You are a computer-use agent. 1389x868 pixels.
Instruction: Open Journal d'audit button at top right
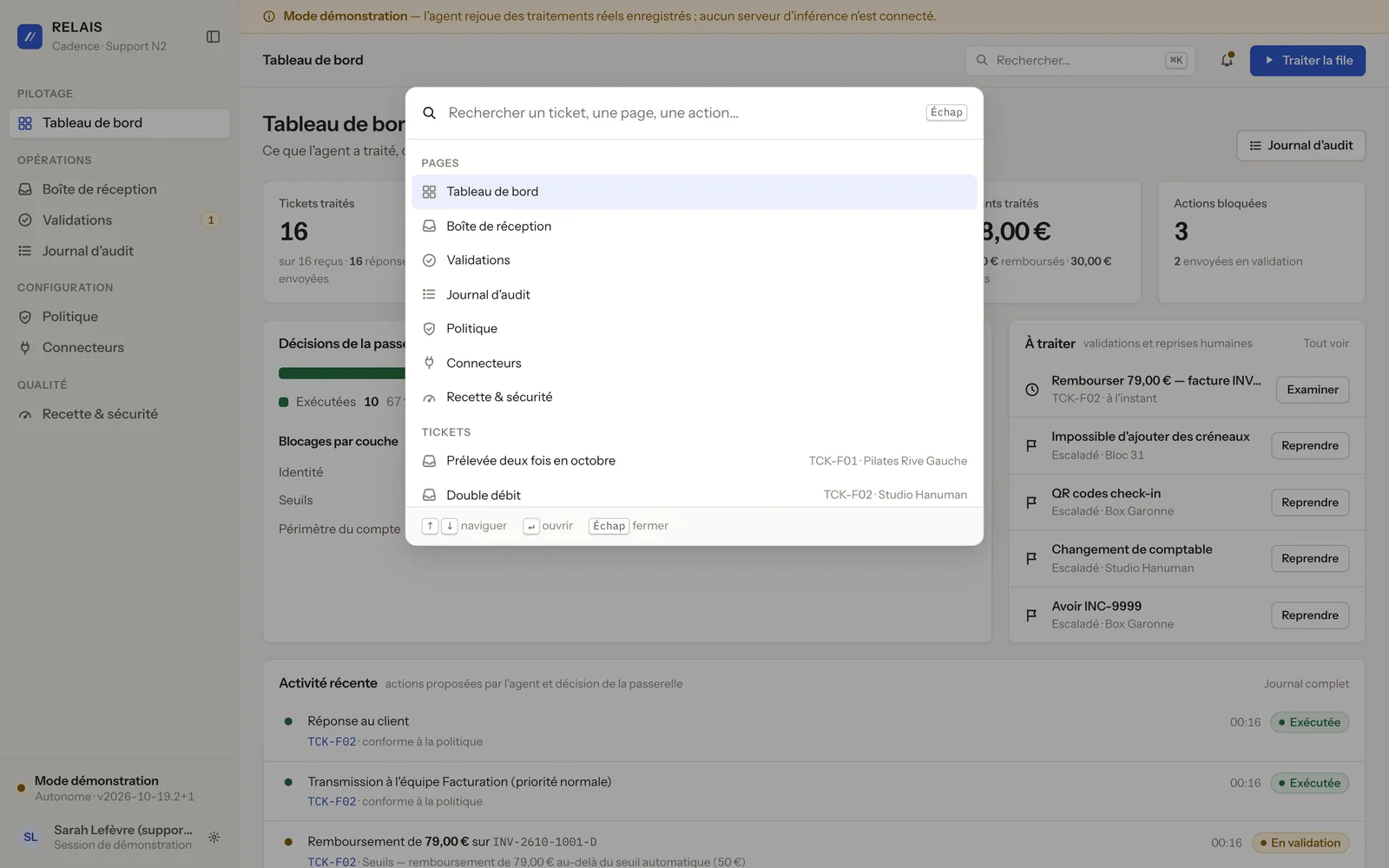click(1300, 146)
